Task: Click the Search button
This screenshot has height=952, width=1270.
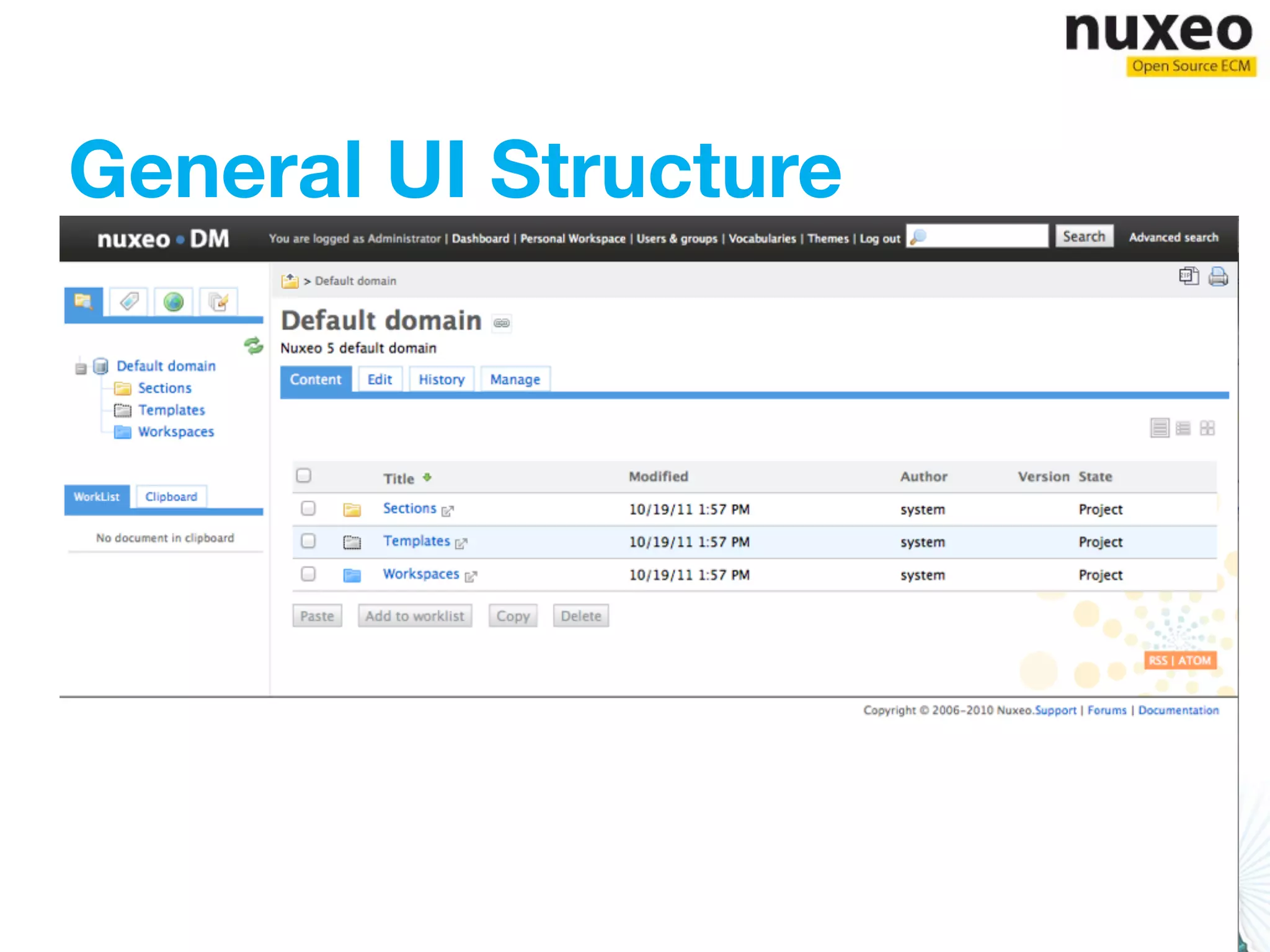Action: [x=1083, y=236]
